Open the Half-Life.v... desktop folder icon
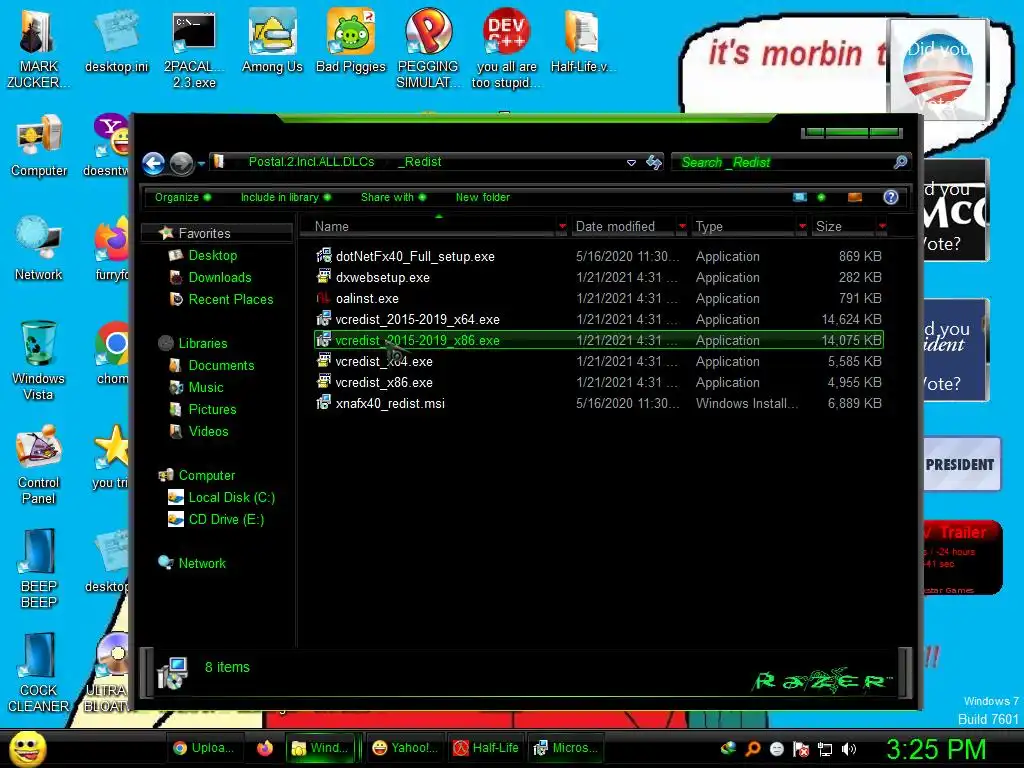The width and height of the screenshot is (1024, 768). pyautogui.click(x=583, y=40)
